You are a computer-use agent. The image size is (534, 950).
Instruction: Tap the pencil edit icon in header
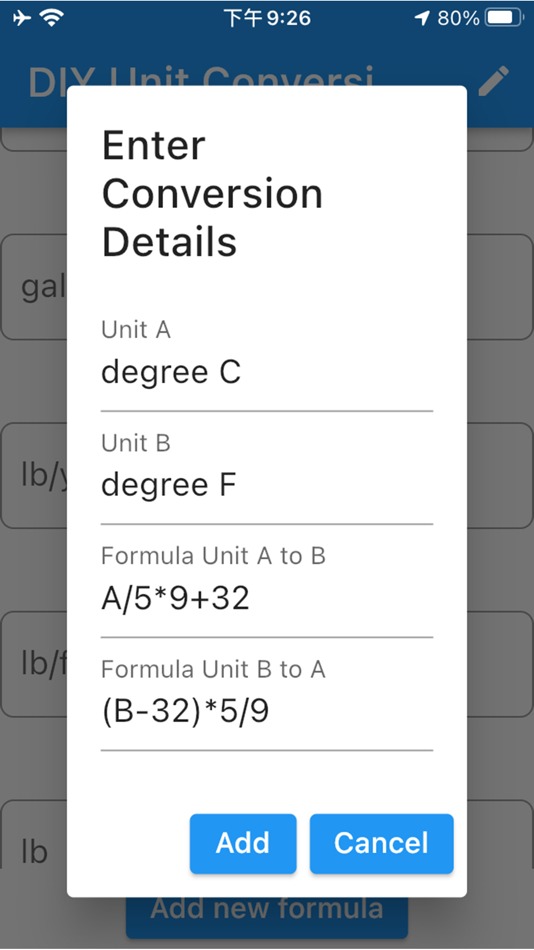coord(493,81)
